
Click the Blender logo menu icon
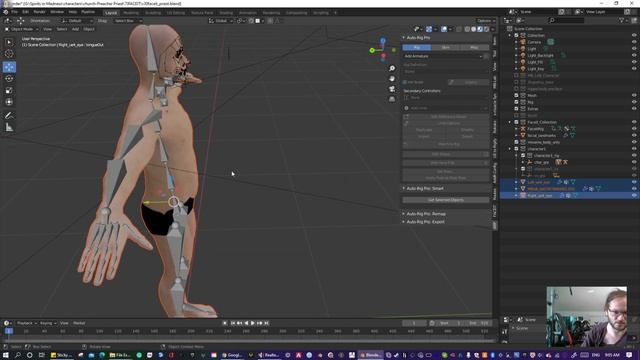[x=6, y=12]
